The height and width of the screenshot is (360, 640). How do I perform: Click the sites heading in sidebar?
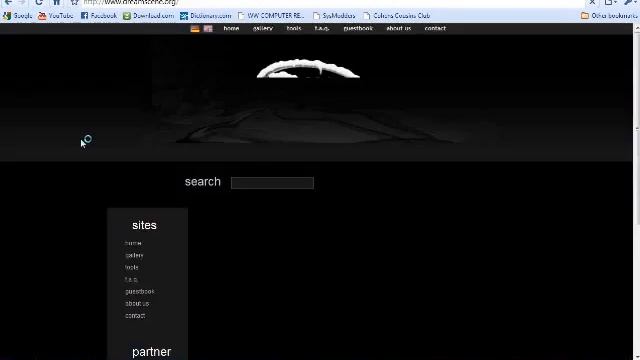(144, 225)
